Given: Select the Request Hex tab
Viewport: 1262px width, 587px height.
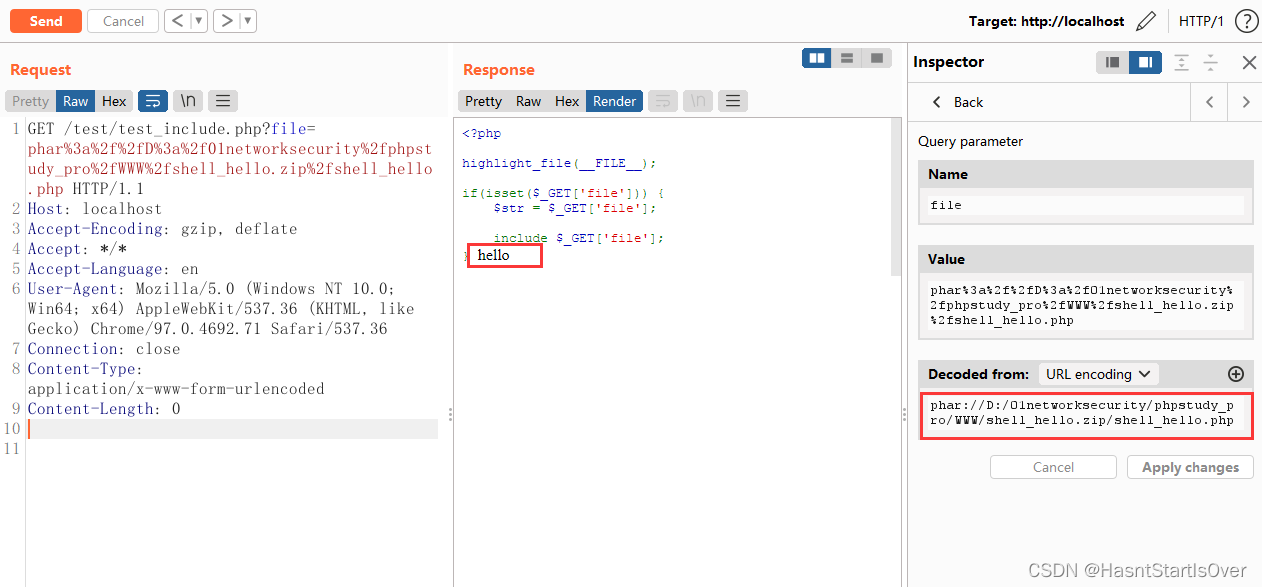Looking at the screenshot, I should pyautogui.click(x=114, y=101).
